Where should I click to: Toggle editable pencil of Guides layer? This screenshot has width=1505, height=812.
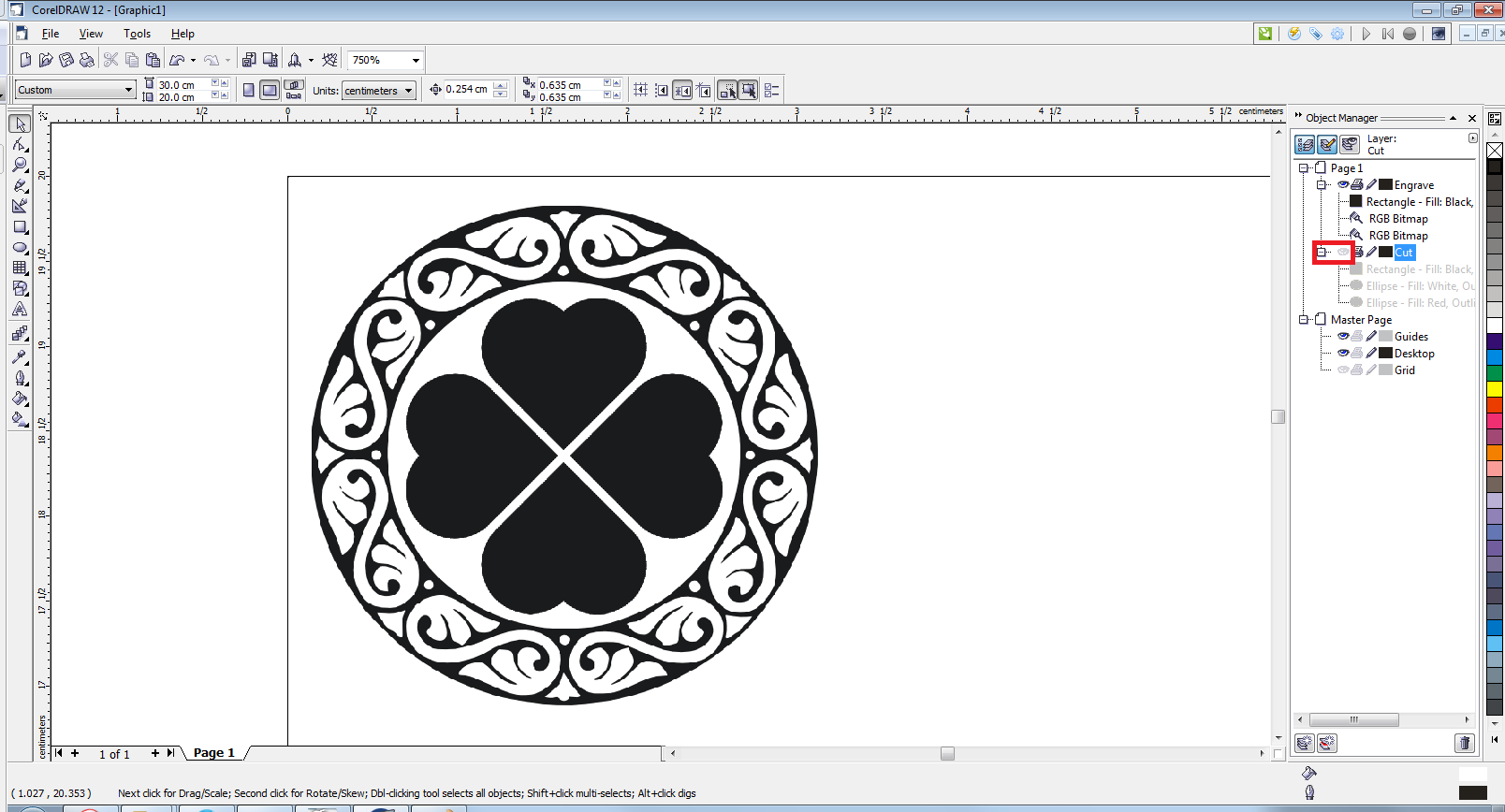[1371, 337]
